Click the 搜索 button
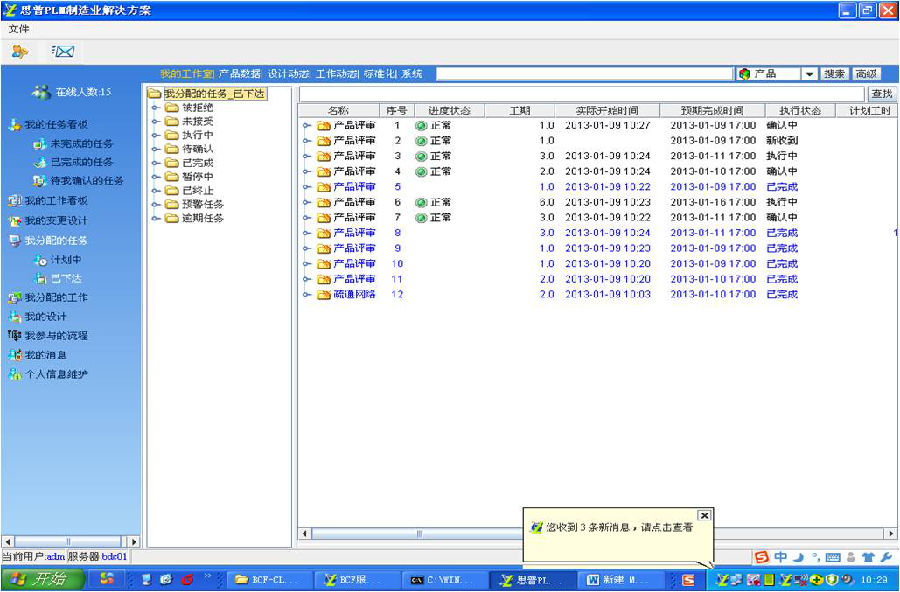The image size is (900, 592). click(834, 74)
